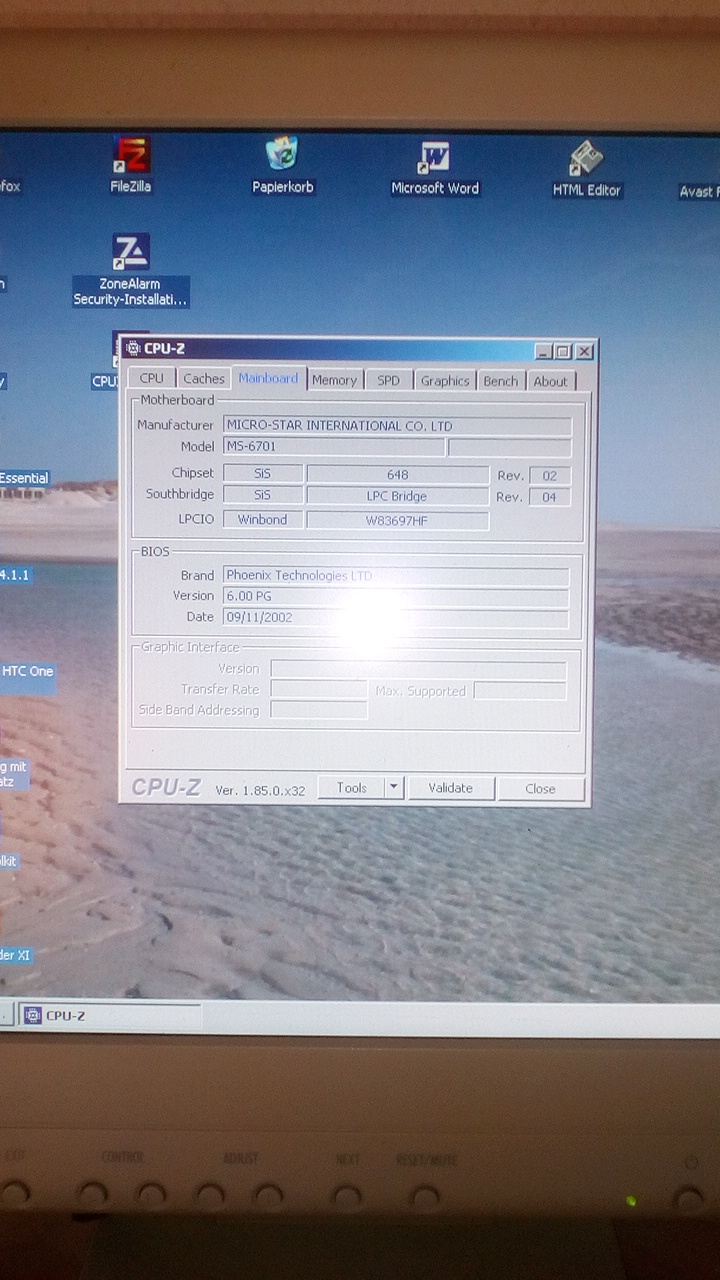
Task: Select the Essential desktop shortcut label
Action: (25, 479)
